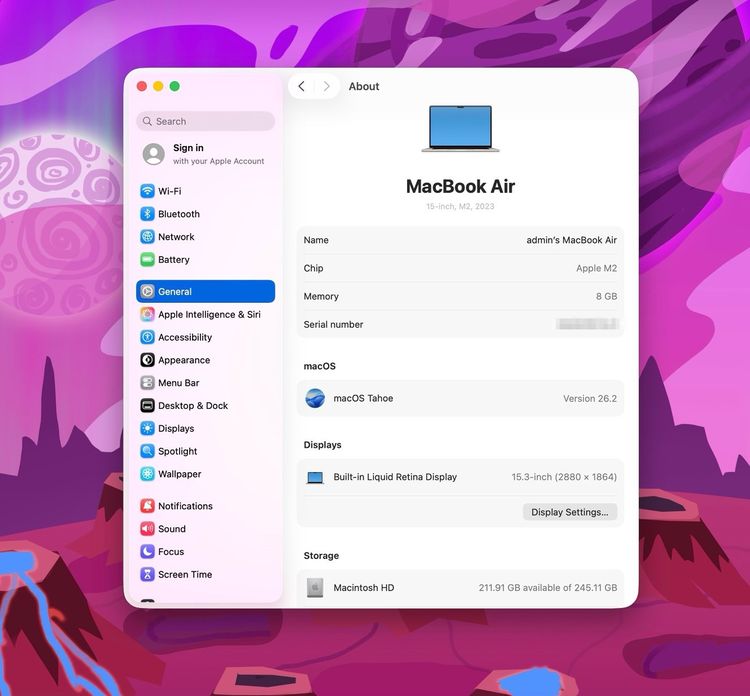This screenshot has height=696, width=750.
Task: Click the Chip row label
Action: [x=313, y=268]
